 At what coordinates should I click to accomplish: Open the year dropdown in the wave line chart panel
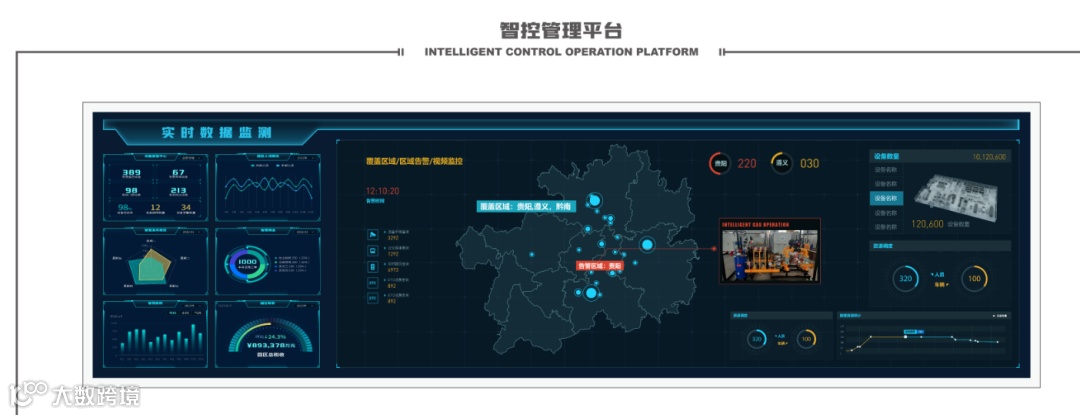pos(306,158)
